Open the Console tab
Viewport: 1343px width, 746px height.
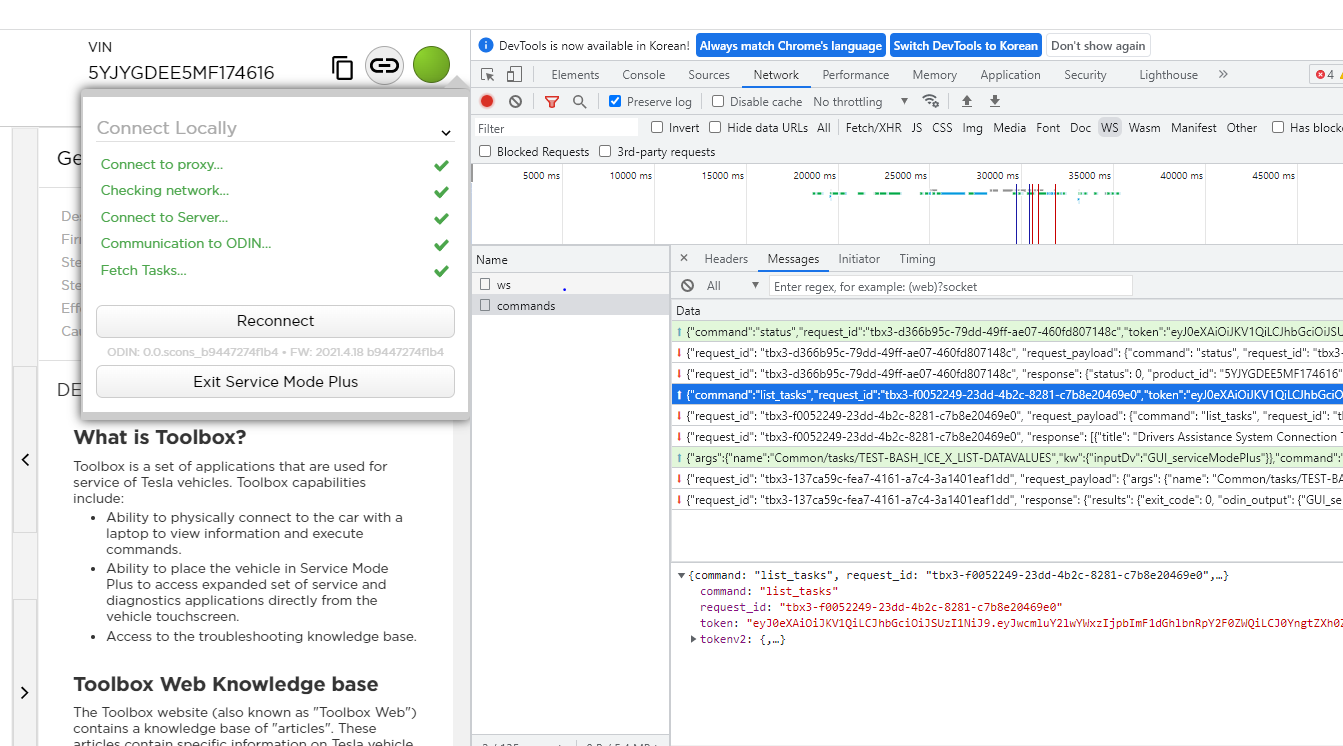coord(643,75)
